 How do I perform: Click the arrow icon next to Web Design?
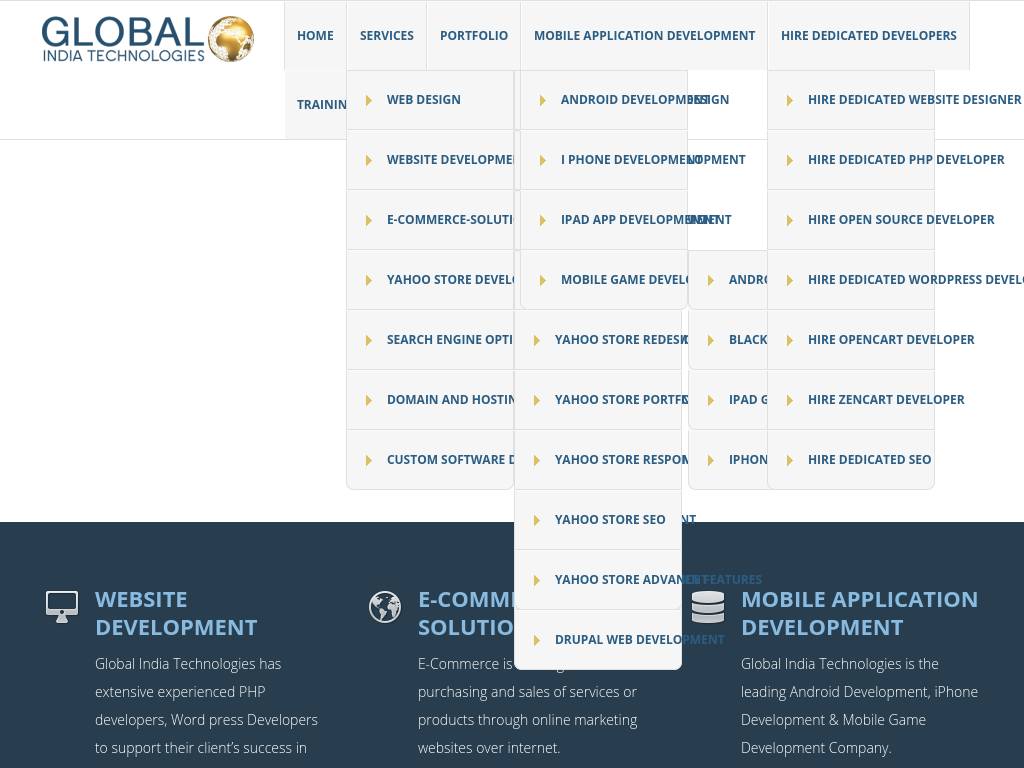coord(369,100)
